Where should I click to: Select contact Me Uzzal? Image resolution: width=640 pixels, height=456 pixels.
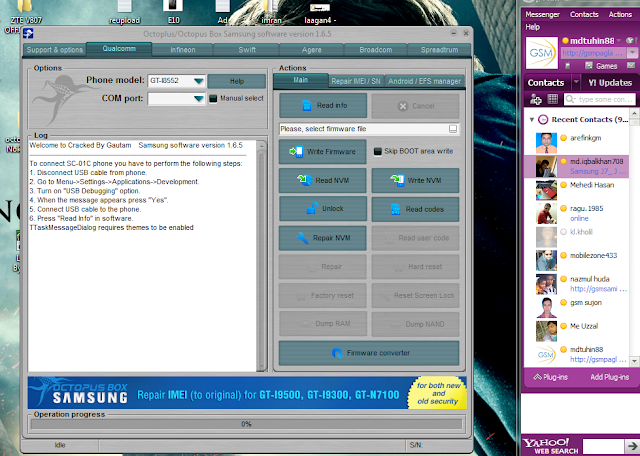point(576,331)
